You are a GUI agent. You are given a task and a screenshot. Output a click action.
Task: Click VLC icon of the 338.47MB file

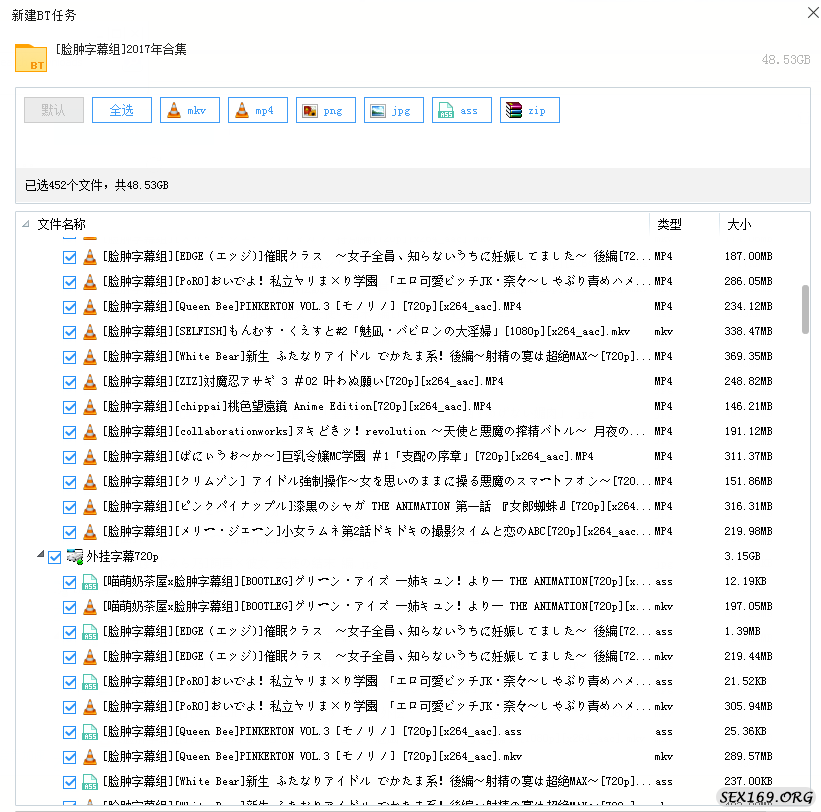tap(89, 331)
